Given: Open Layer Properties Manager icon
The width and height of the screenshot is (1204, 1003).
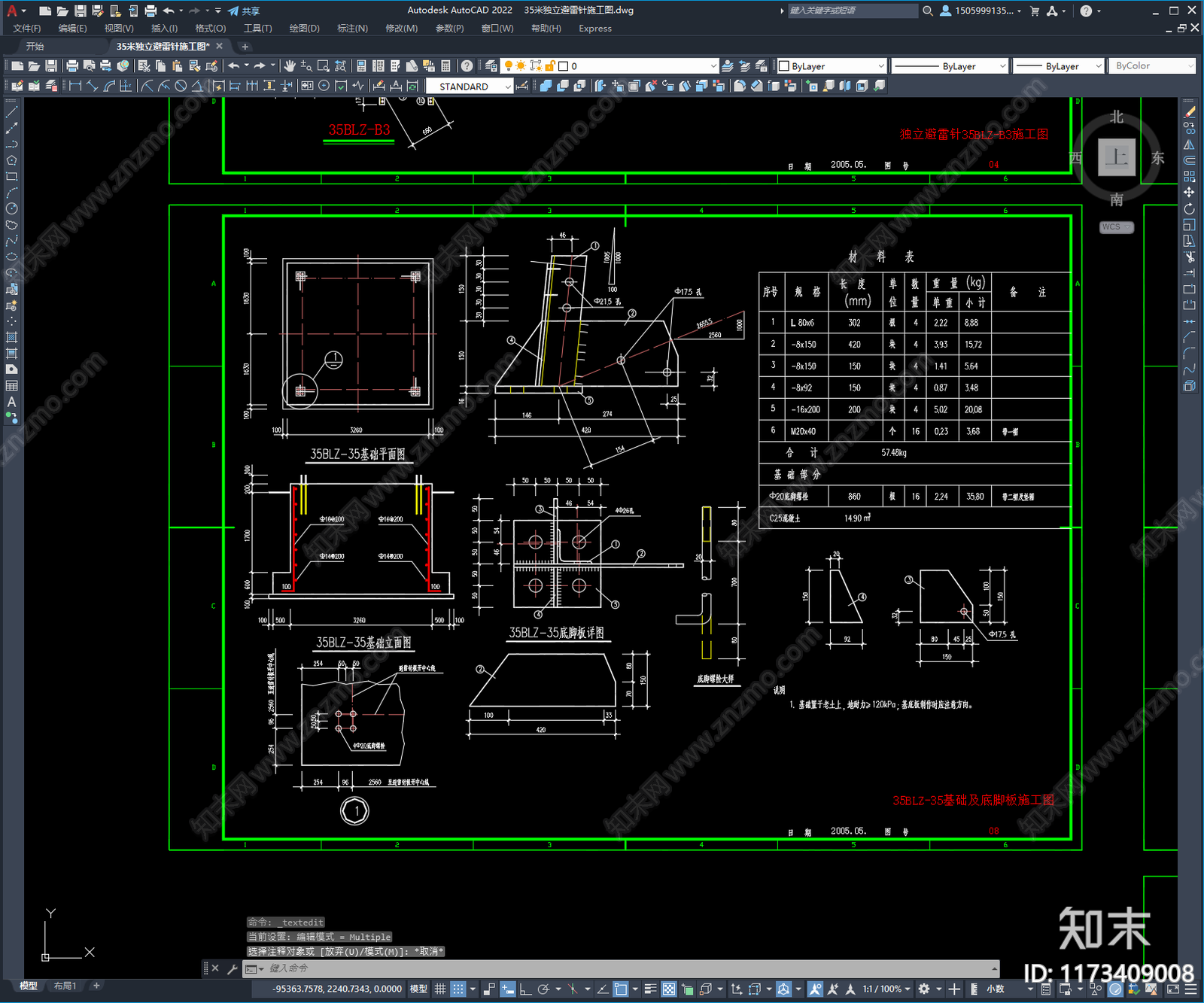Looking at the screenshot, I should point(491,66).
